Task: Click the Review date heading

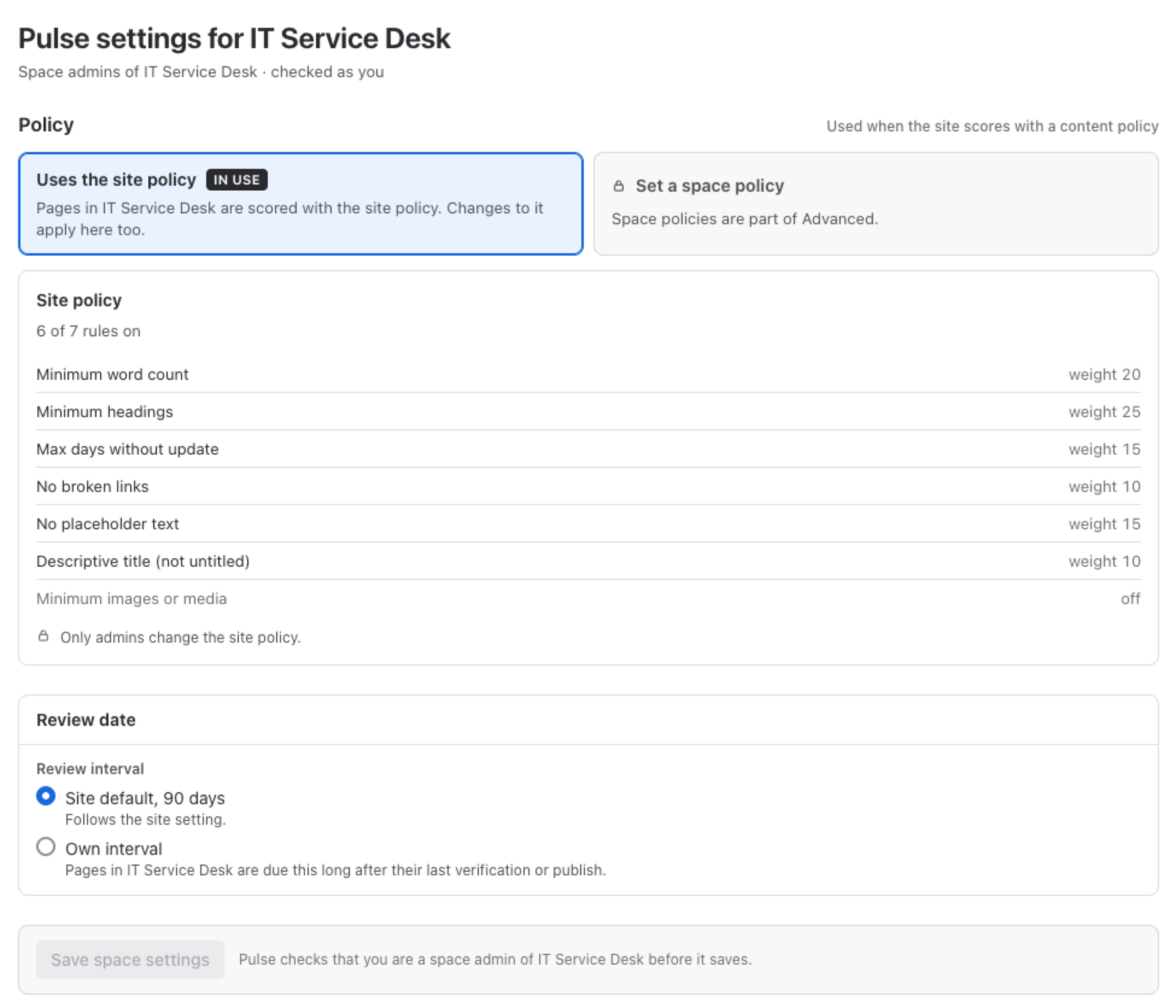Action: [86, 720]
